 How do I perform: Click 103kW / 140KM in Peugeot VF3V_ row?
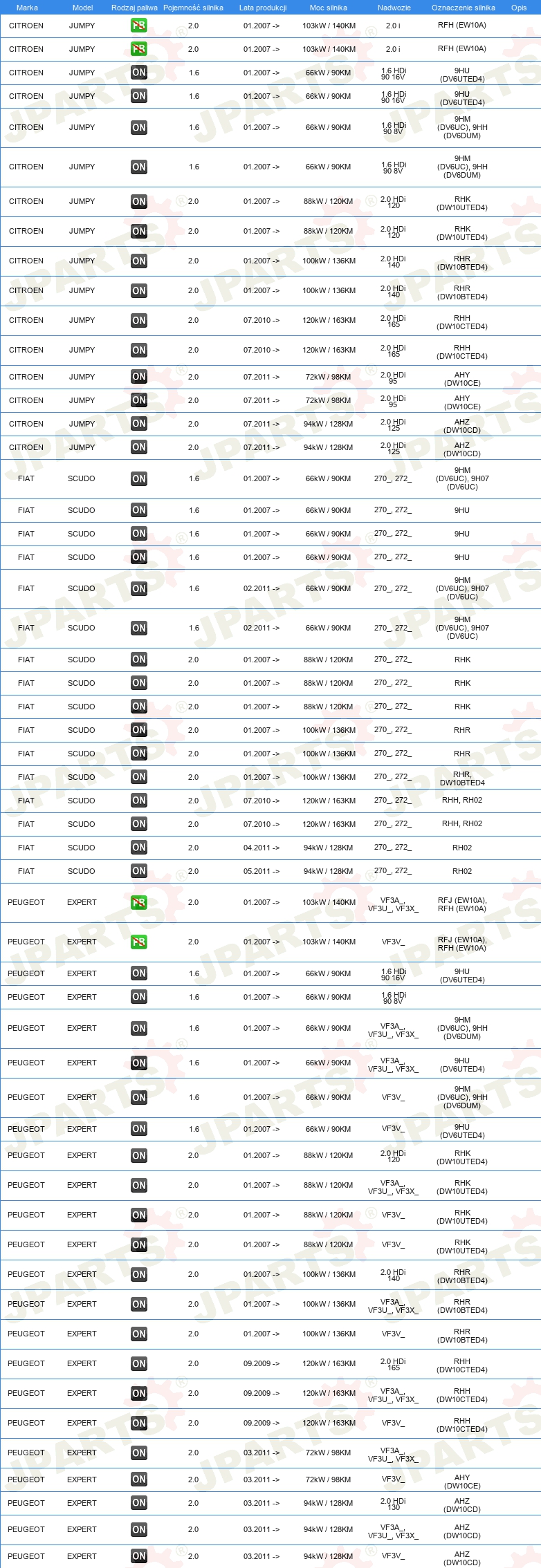[329, 942]
